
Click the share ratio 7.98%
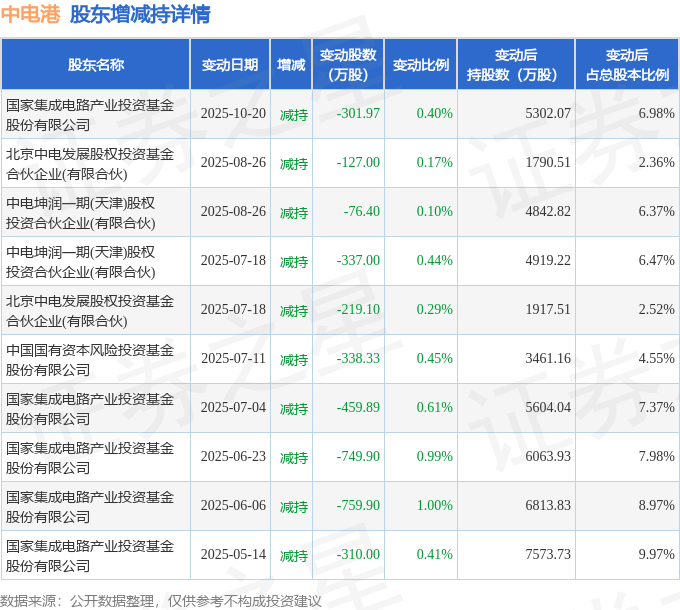pyautogui.click(x=657, y=456)
